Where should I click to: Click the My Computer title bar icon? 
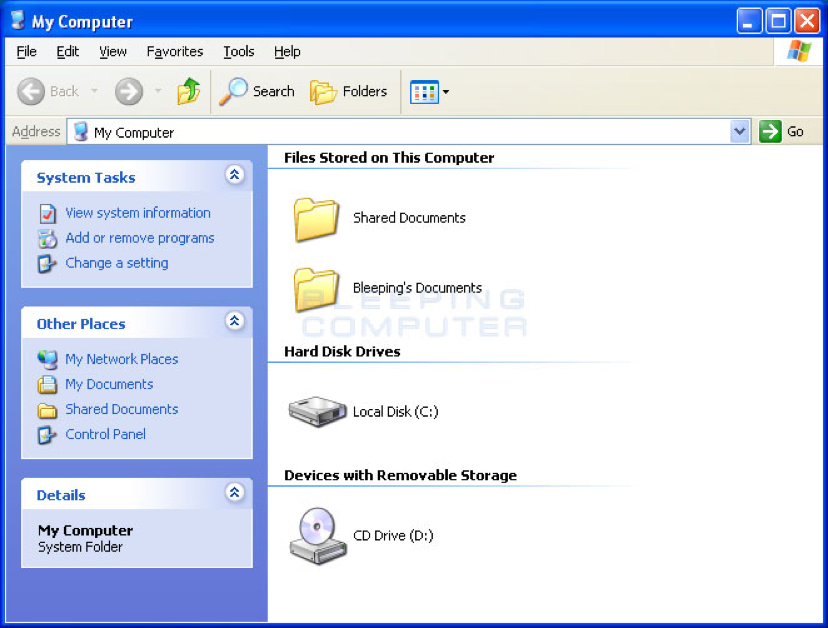[18, 20]
